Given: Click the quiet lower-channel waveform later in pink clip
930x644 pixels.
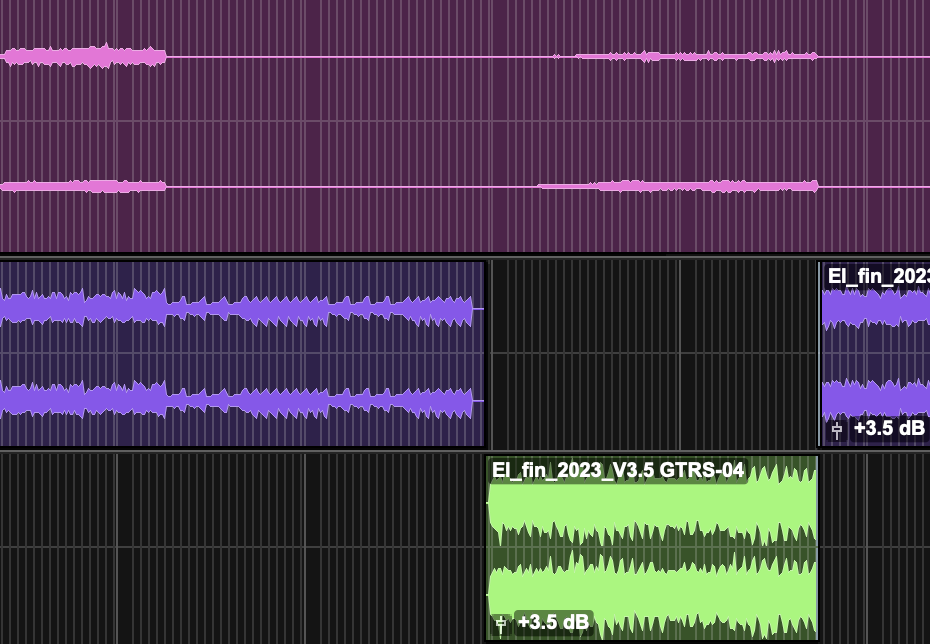Looking at the screenshot, I should (678, 186).
